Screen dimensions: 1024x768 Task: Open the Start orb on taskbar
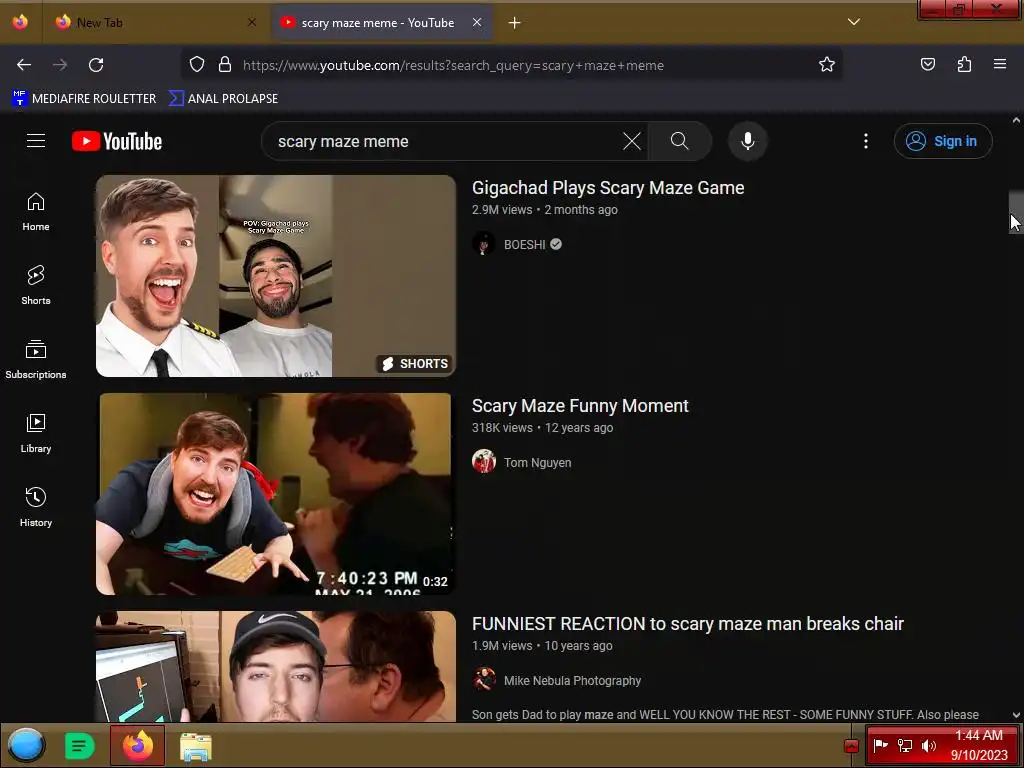(x=26, y=745)
